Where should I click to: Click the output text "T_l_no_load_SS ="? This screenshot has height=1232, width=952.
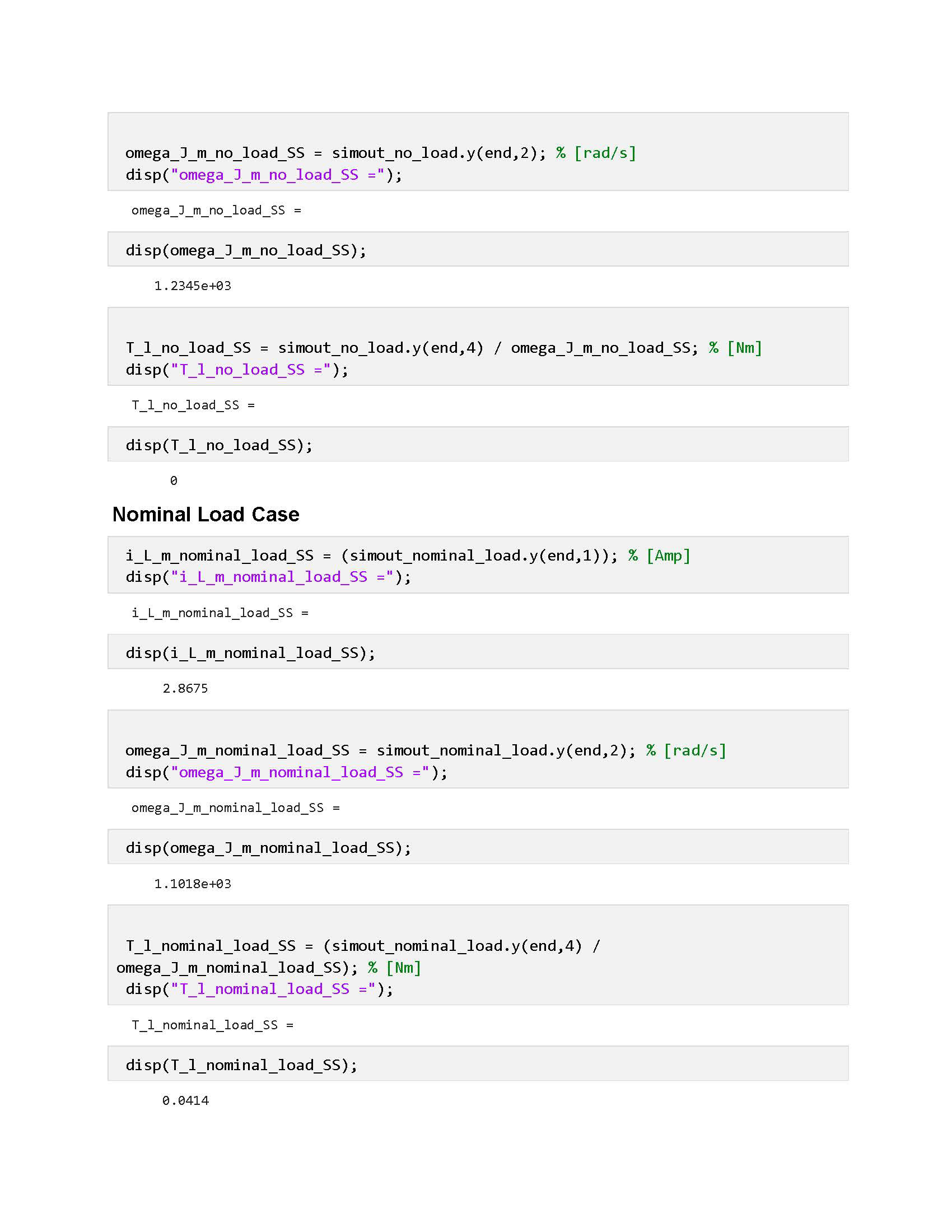[193, 405]
